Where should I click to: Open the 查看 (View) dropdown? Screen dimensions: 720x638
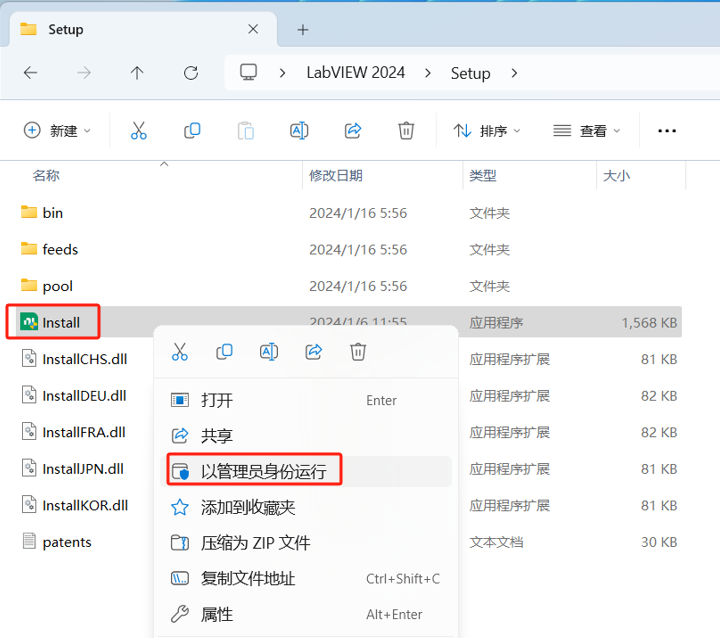point(586,131)
